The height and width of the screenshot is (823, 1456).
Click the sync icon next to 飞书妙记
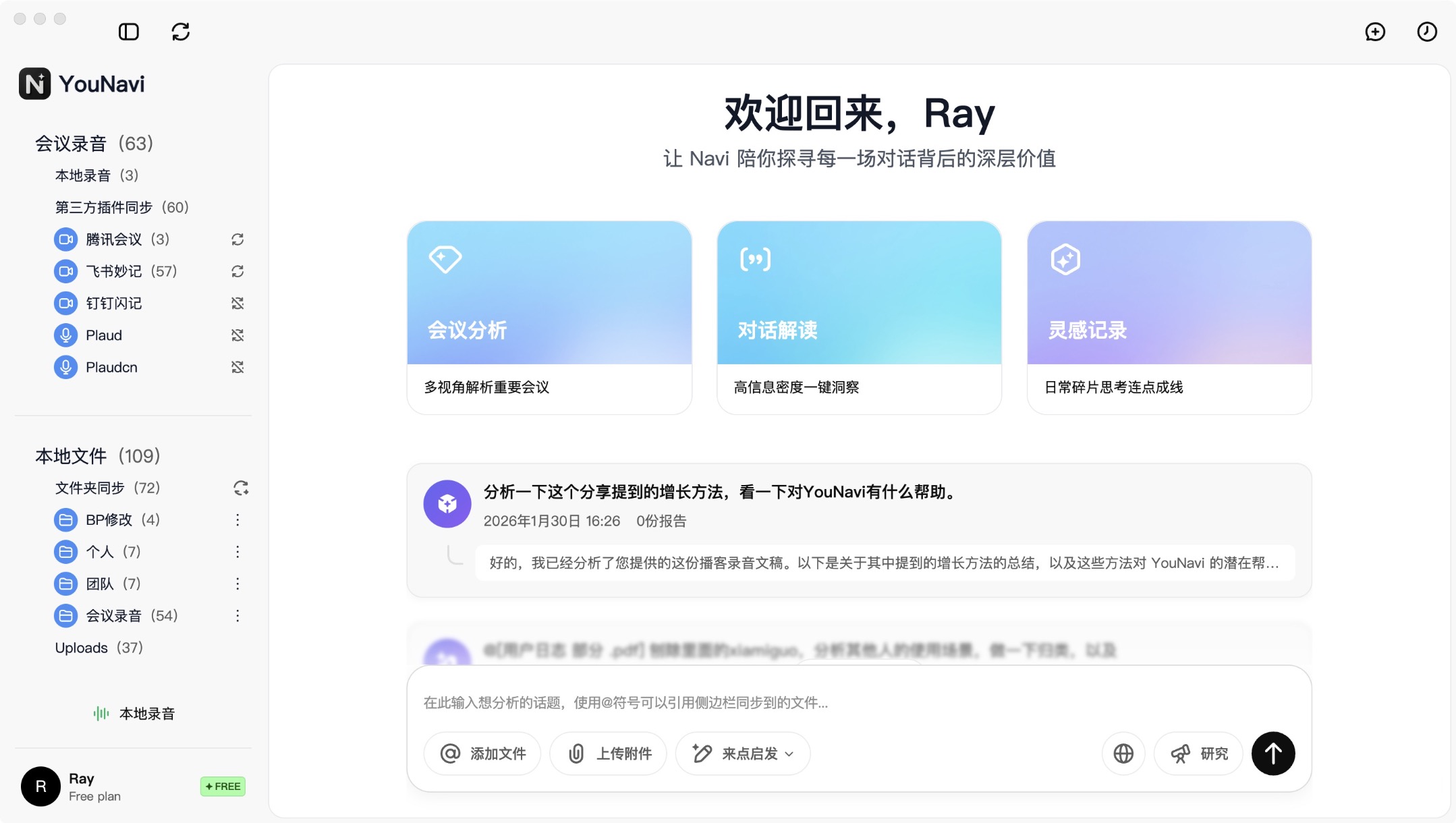[237, 271]
